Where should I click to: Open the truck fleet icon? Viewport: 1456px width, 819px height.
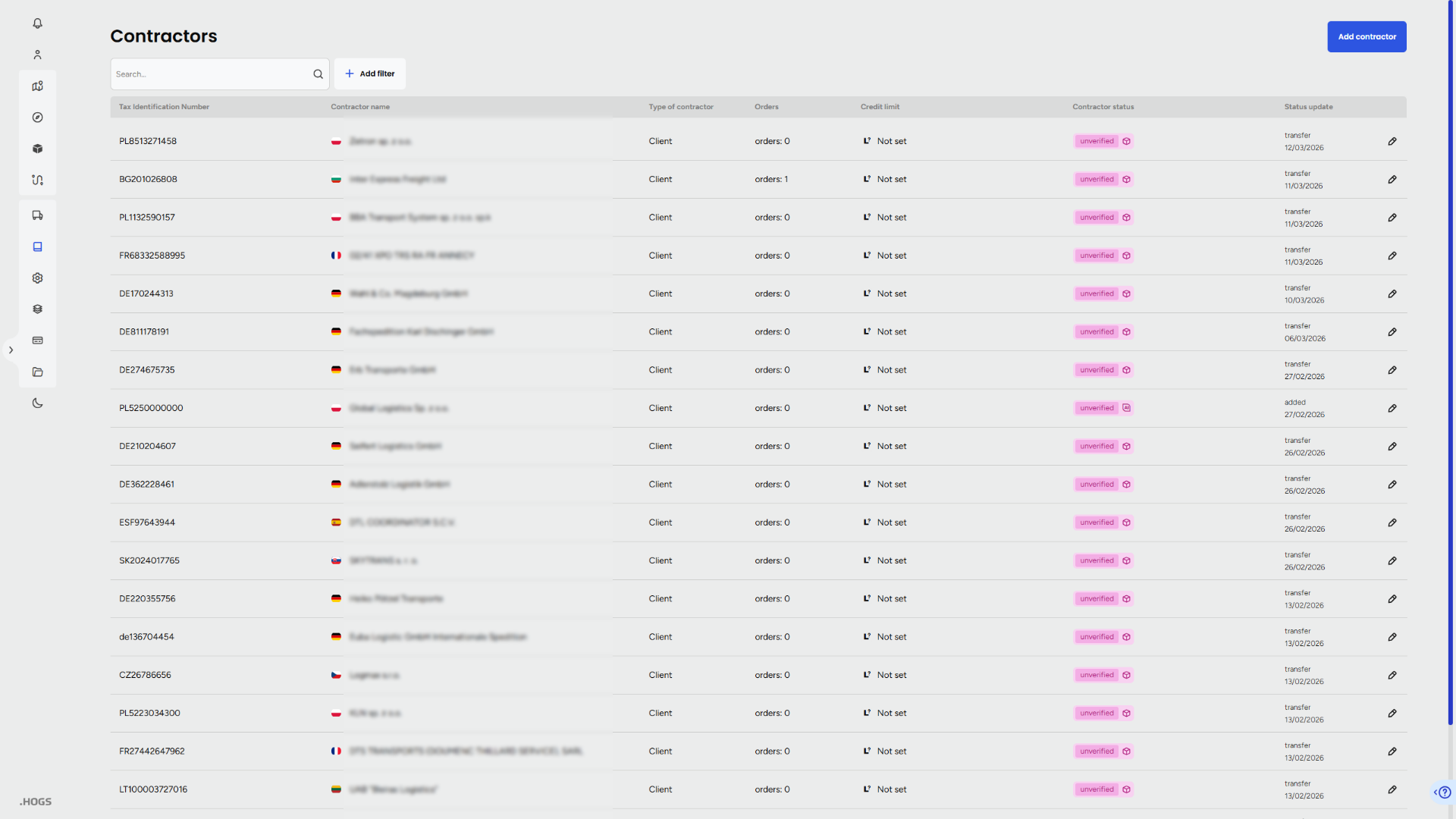point(37,215)
